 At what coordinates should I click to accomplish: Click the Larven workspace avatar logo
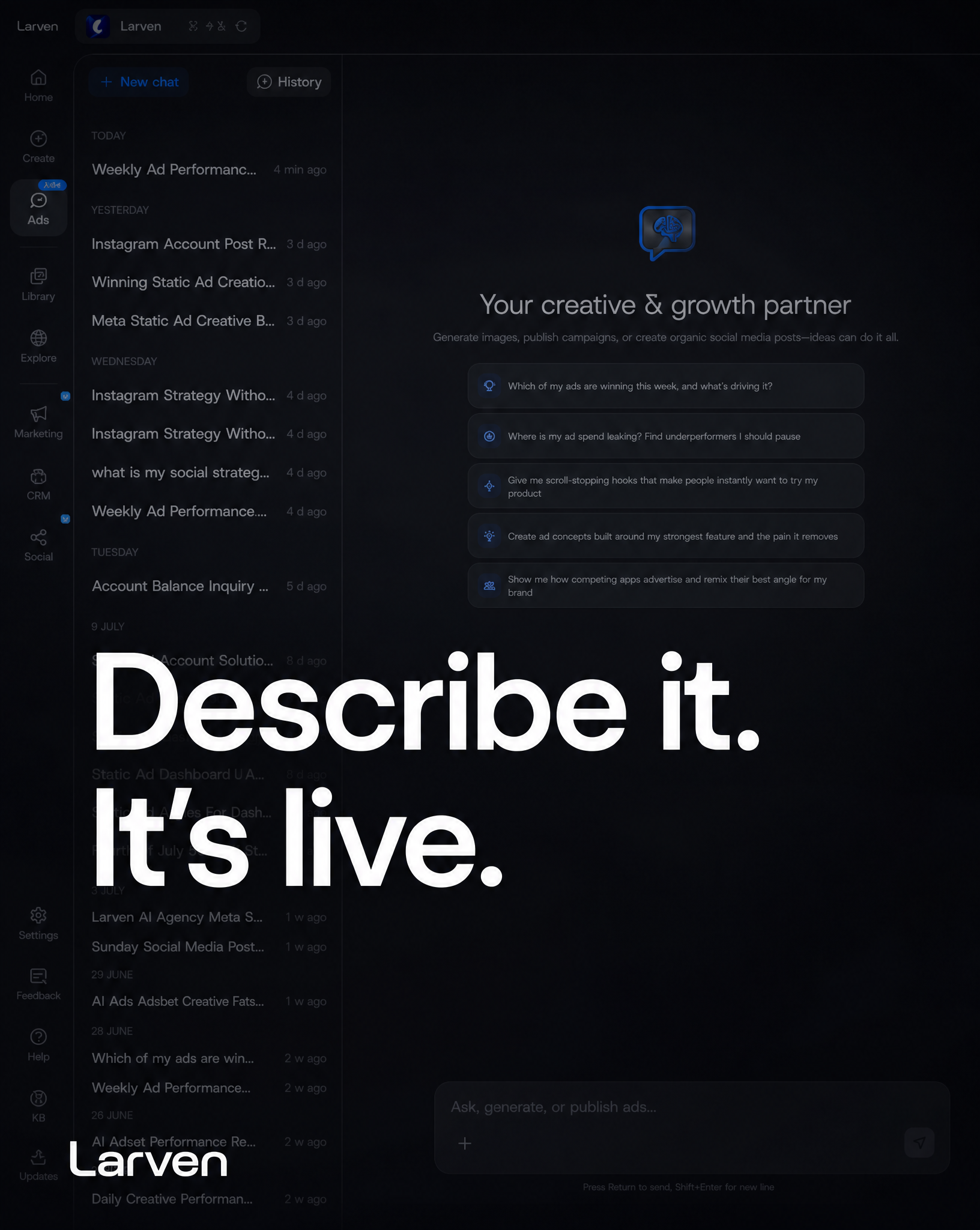97,26
